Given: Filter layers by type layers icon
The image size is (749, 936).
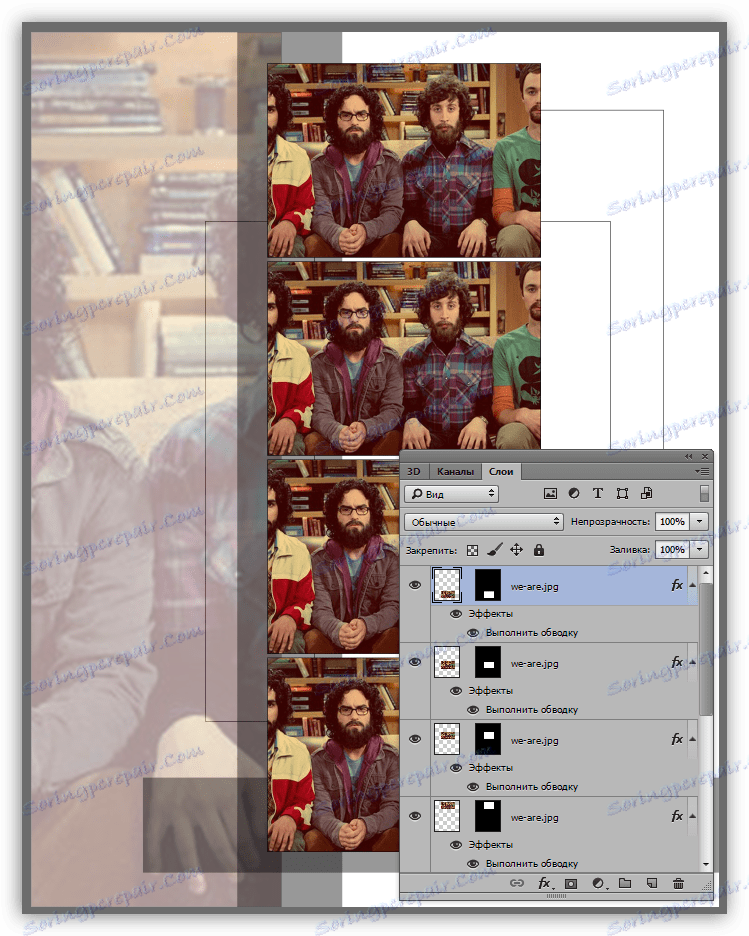Looking at the screenshot, I should click(x=597, y=494).
